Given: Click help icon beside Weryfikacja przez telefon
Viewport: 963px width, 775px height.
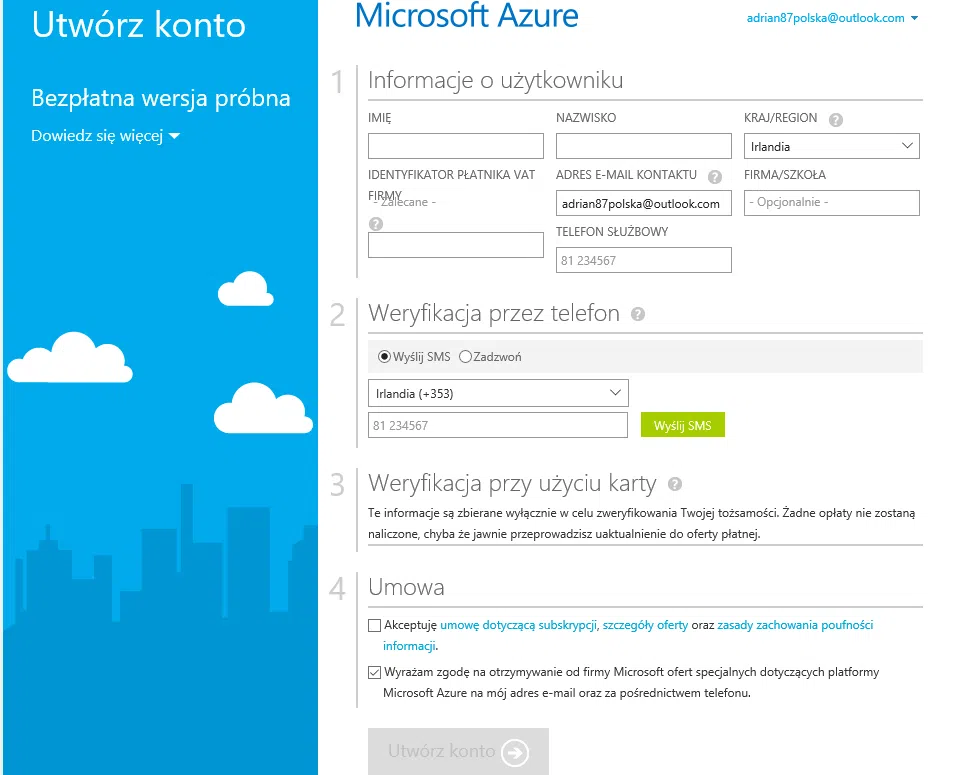Looking at the screenshot, I should pyautogui.click(x=638, y=314).
